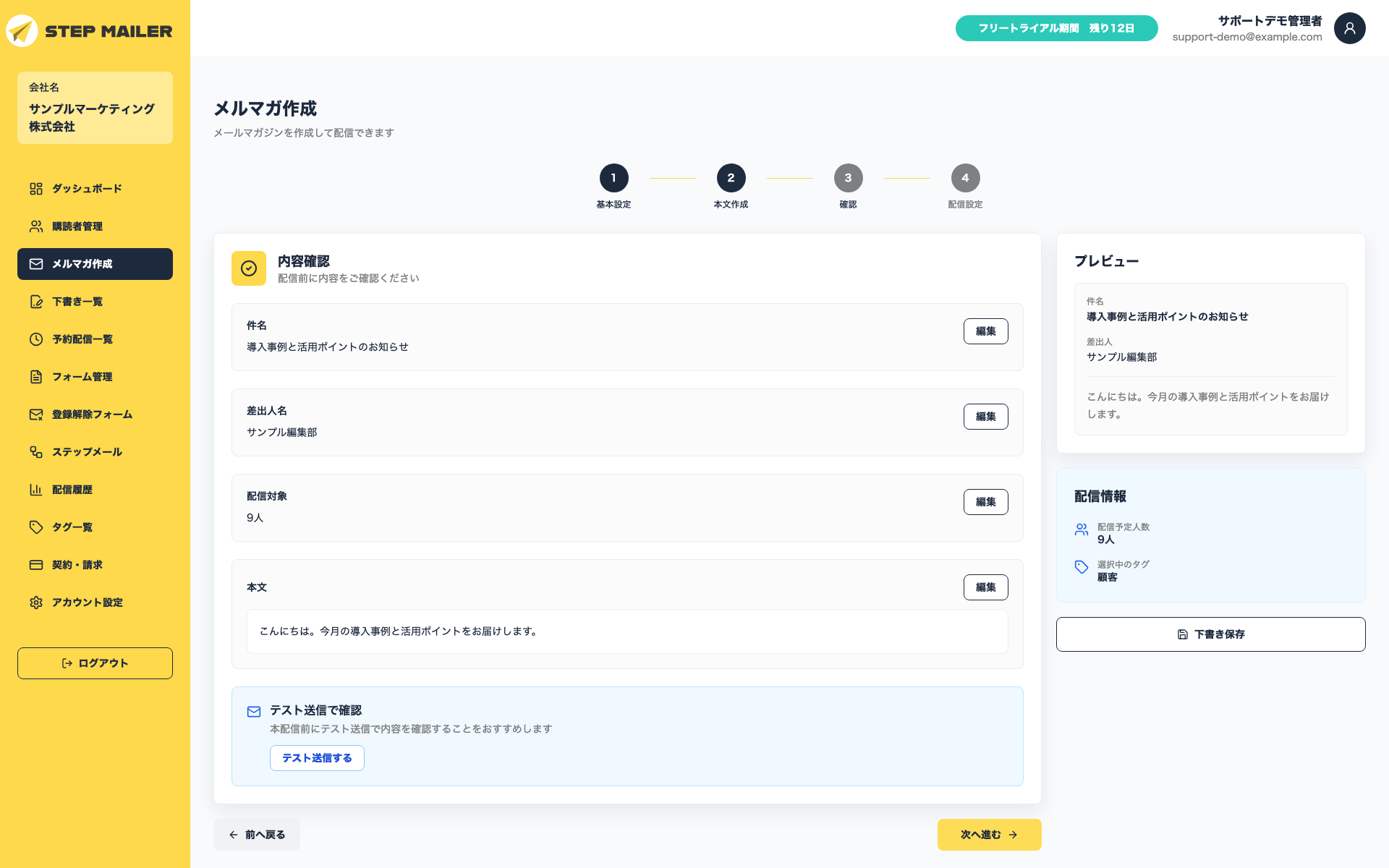Click the メルマガ作成 page heading
The height and width of the screenshot is (868, 1389).
265,109
